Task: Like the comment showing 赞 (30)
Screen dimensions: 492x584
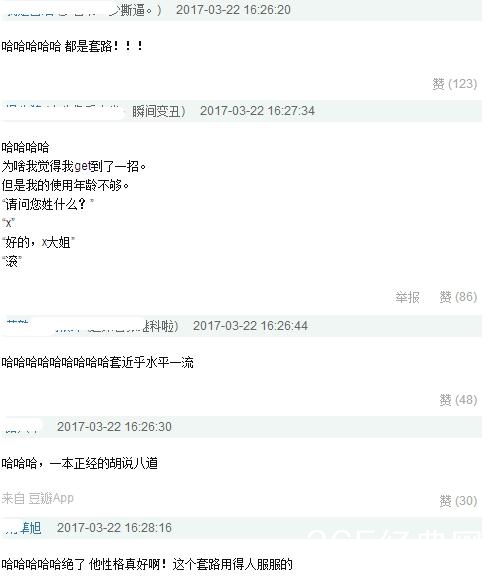Action: tap(458, 501)
